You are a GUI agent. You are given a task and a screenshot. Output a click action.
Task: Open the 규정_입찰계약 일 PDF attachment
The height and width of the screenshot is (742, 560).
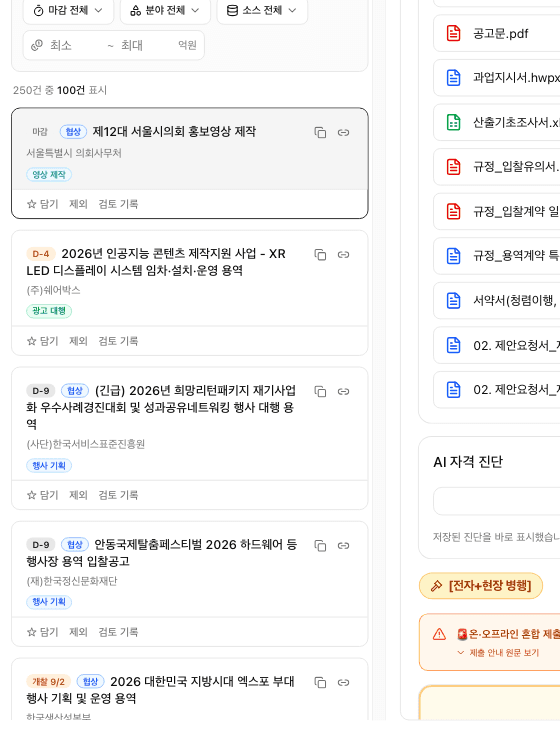pos(497,211)
